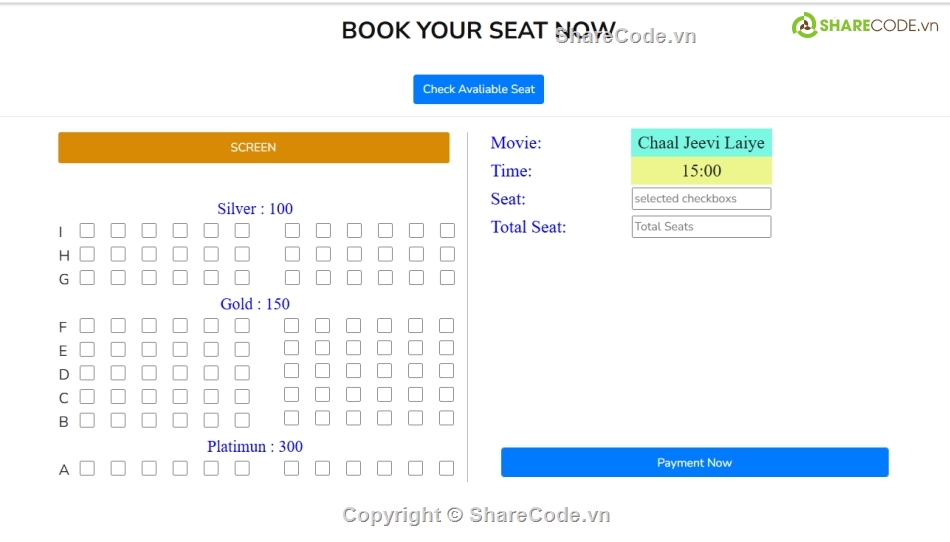The height and width of the screenshot is (542, 950).
Task: Tick the first seat in row H
Action: pos(87,254)
